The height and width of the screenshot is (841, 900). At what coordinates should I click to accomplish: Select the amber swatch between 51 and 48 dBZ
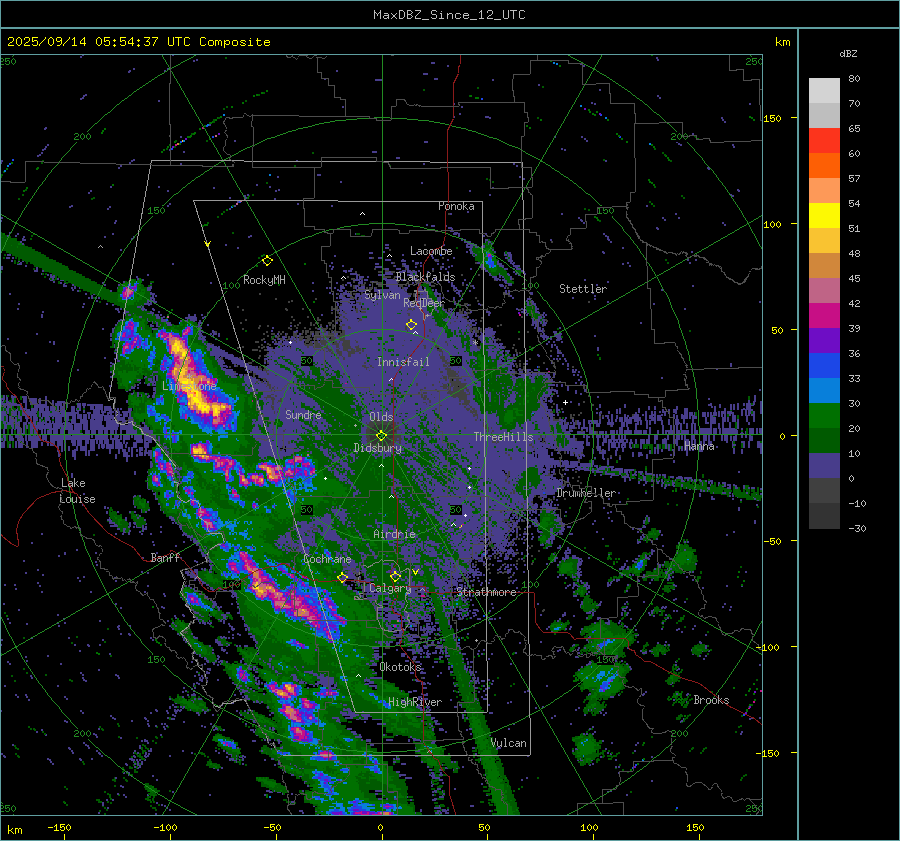(x=824, y=241)
